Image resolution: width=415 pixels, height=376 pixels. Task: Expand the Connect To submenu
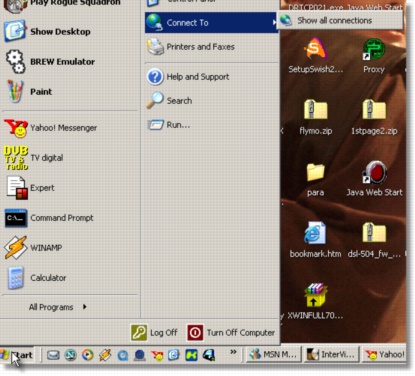[x=211, y=23]
